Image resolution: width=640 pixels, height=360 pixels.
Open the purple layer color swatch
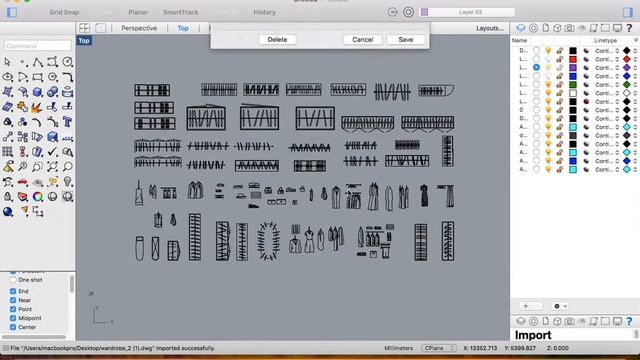click(573, 68)
